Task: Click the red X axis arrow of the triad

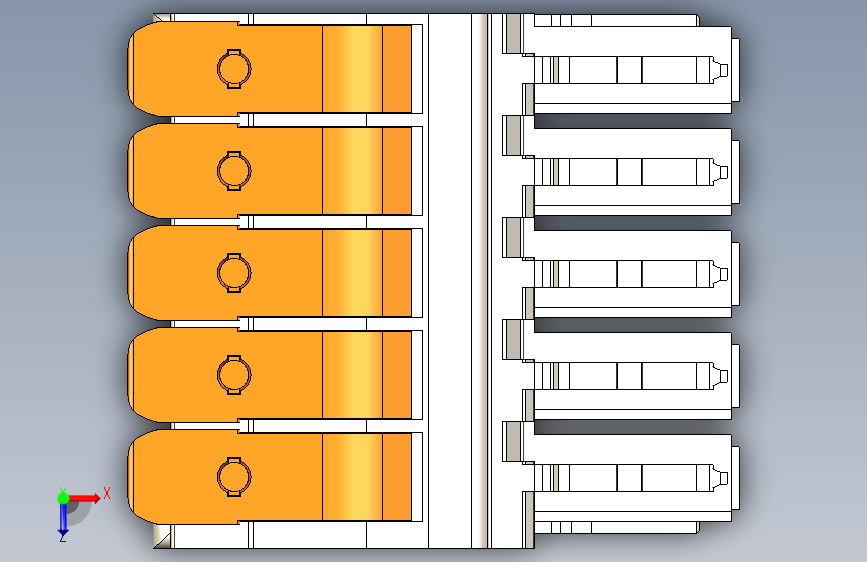Action: 85,498
